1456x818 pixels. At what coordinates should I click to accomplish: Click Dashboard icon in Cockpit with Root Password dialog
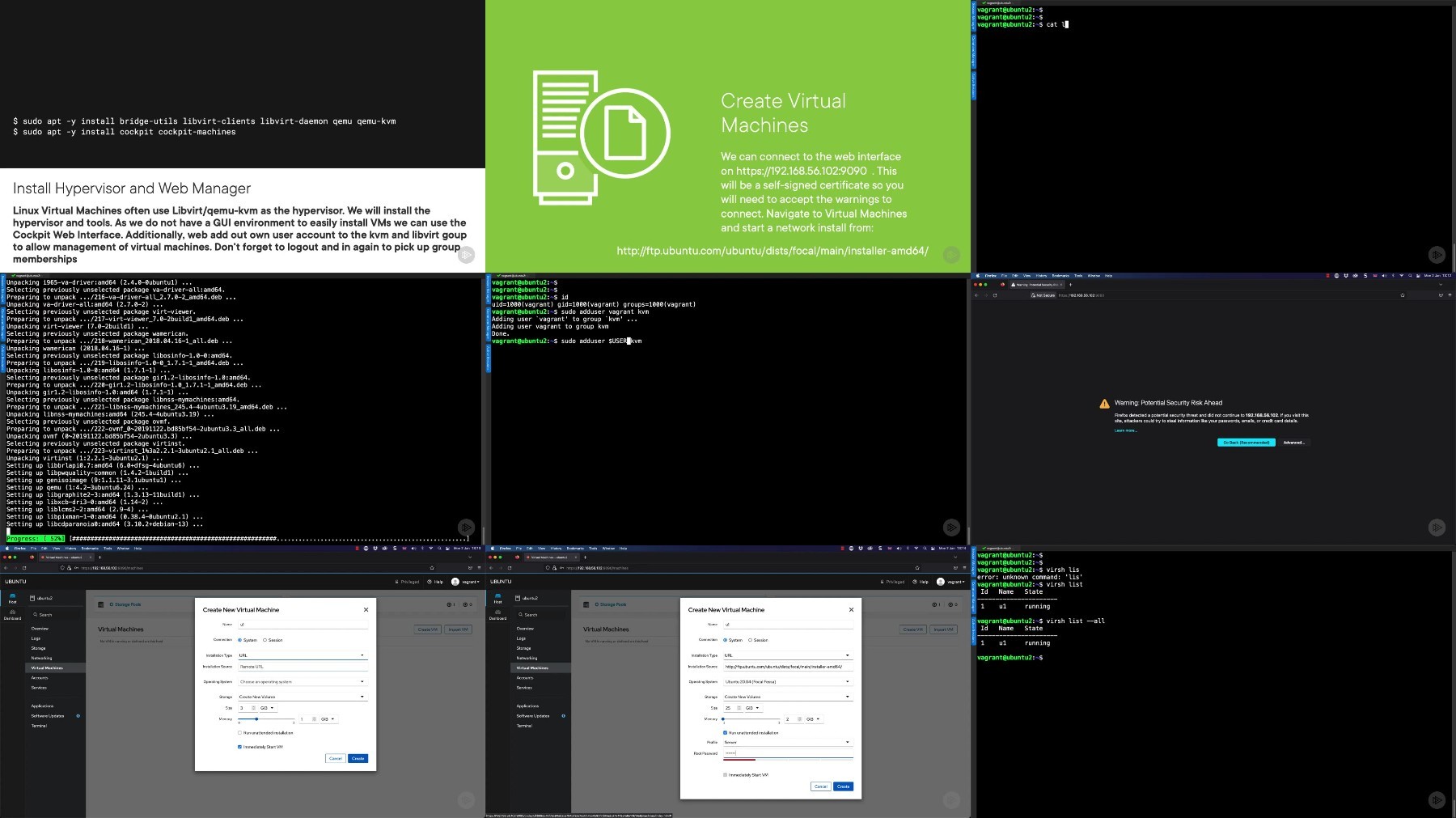click(497, 614)
